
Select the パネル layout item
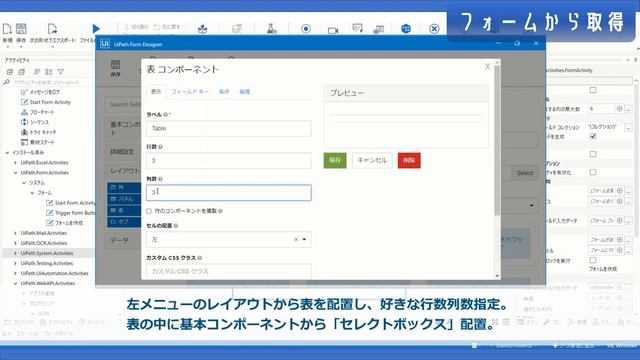click(x=124, y=199)
